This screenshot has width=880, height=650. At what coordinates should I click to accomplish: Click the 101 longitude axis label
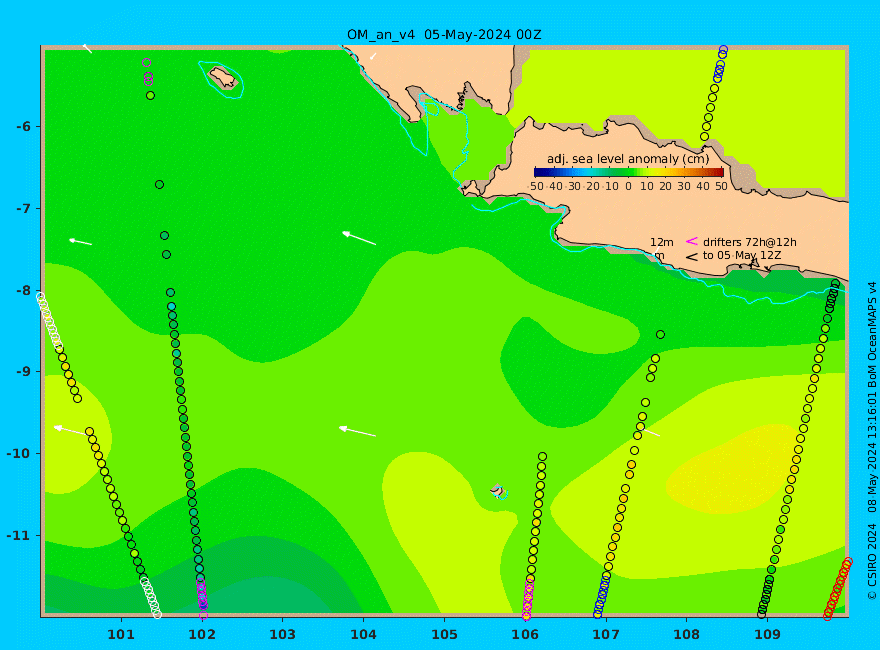tap(121, 635)
